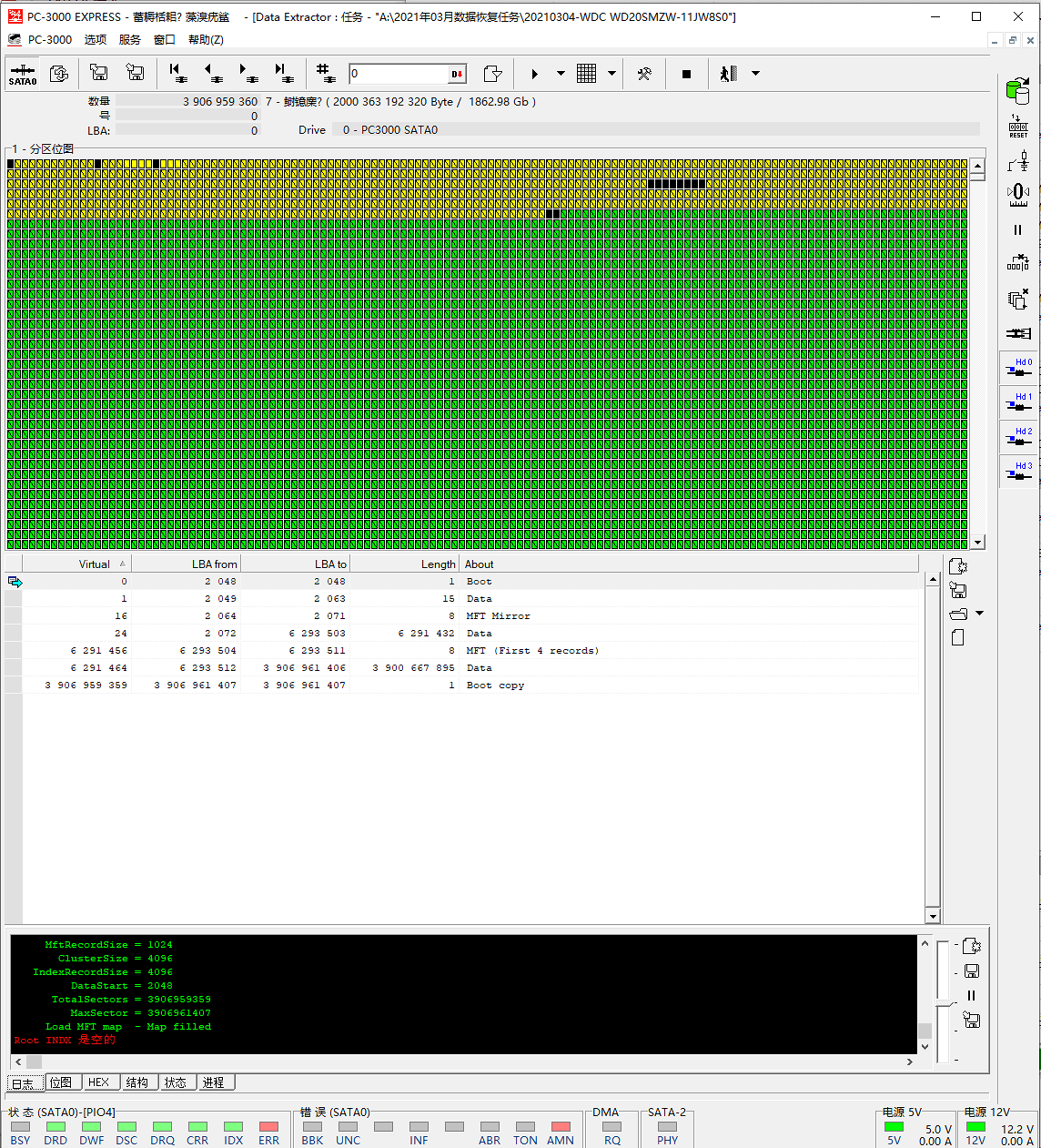
Task: Click the open folder icon beside the table
Action: click(958, 614)
